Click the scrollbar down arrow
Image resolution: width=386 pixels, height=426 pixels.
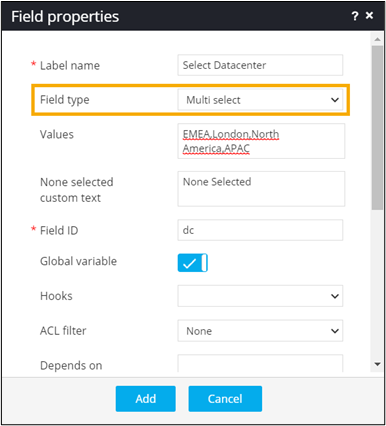coord(377,364)
